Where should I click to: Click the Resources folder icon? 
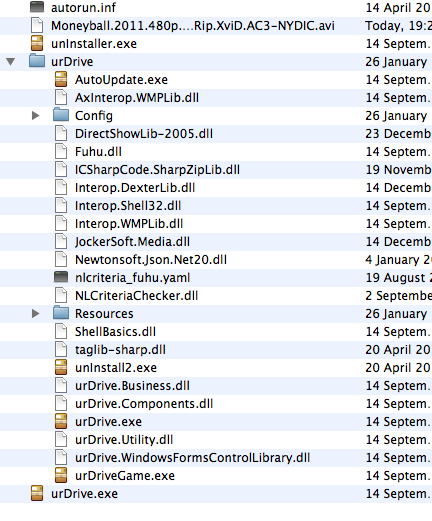(x=61, y=313)
